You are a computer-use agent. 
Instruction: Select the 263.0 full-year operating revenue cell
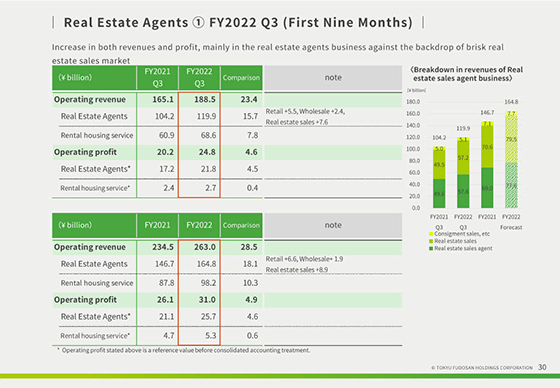[205, 247]
